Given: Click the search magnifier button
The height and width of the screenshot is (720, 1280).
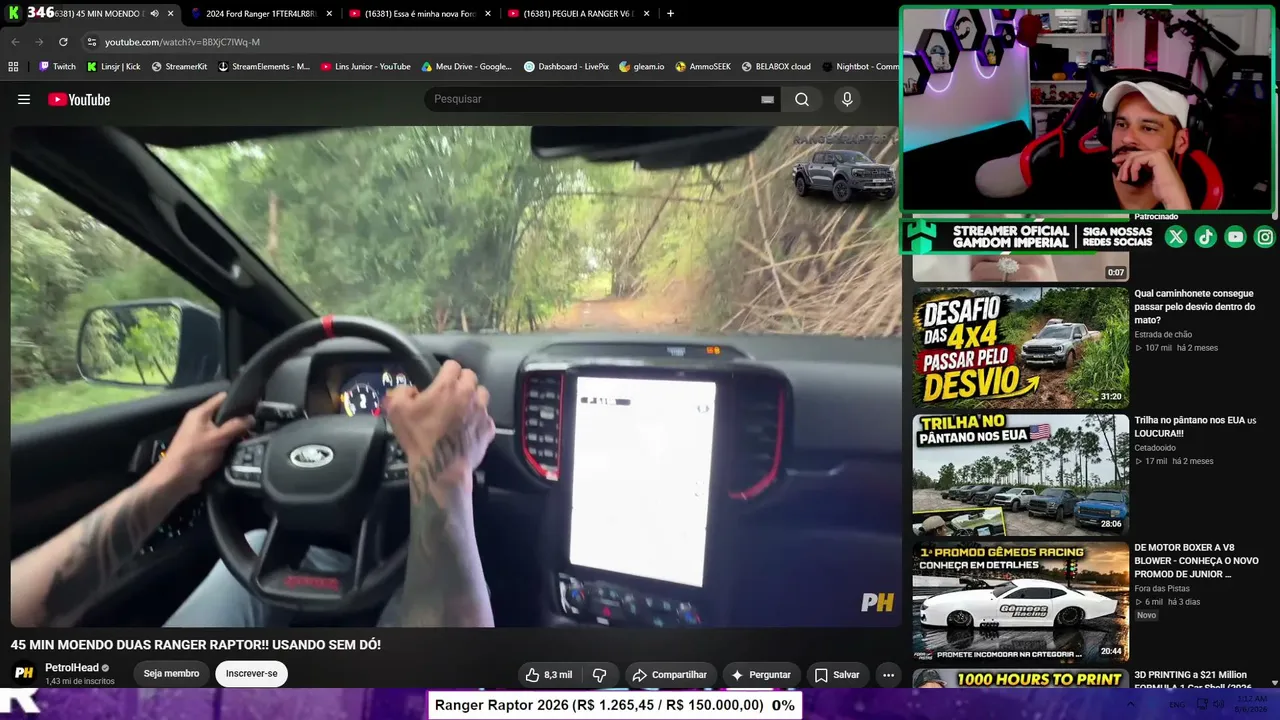Looking at the screenshot, I should [x=802, y=99].
